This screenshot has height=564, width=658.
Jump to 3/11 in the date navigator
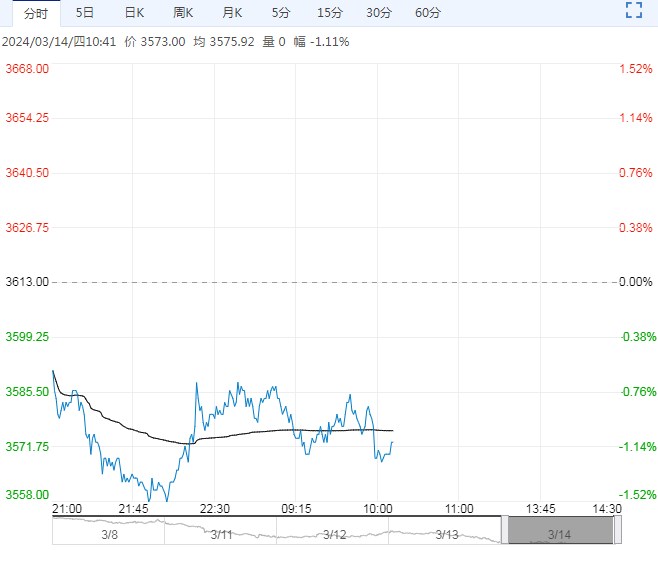221,535
